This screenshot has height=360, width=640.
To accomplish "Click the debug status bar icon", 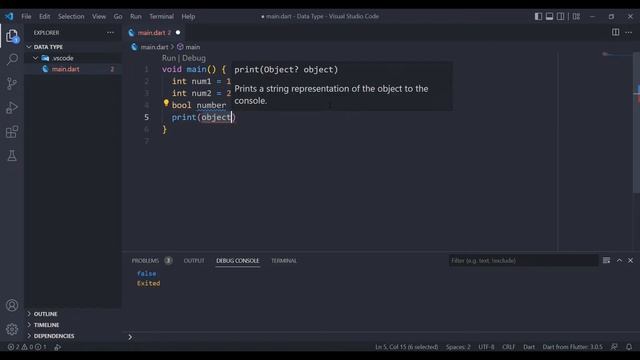I will 58,347.
